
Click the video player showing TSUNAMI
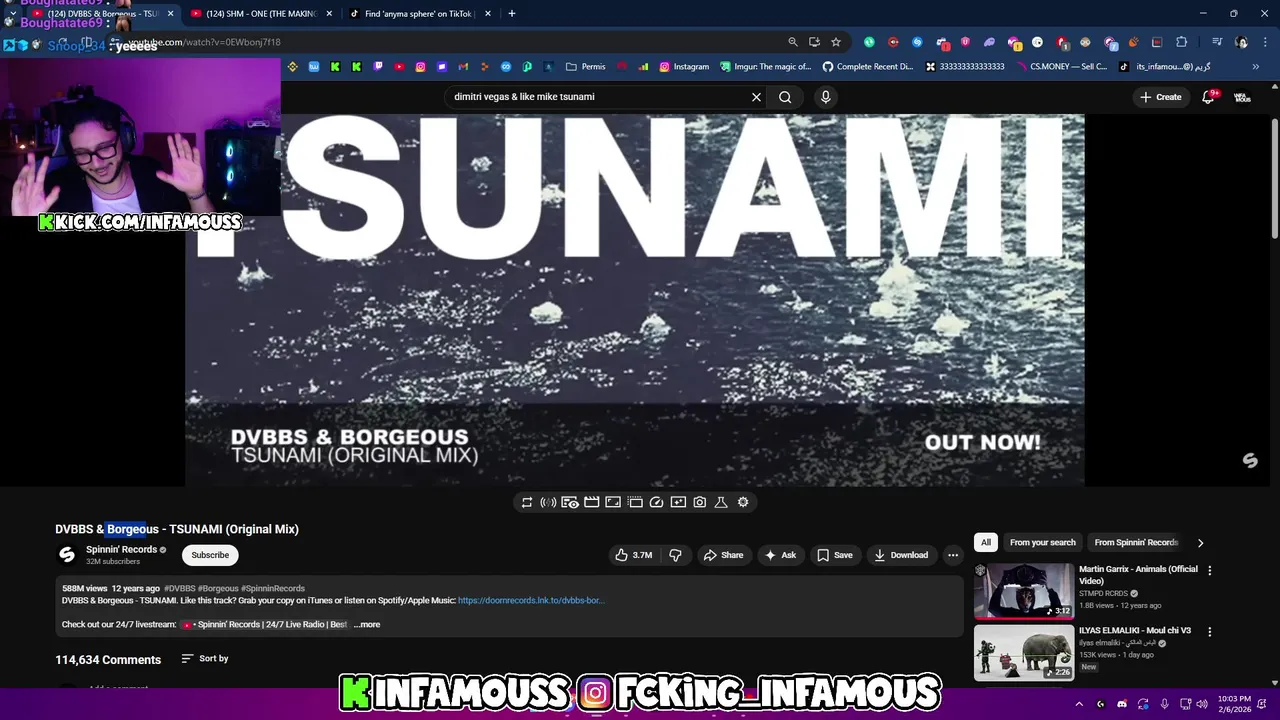click(635, 300)
